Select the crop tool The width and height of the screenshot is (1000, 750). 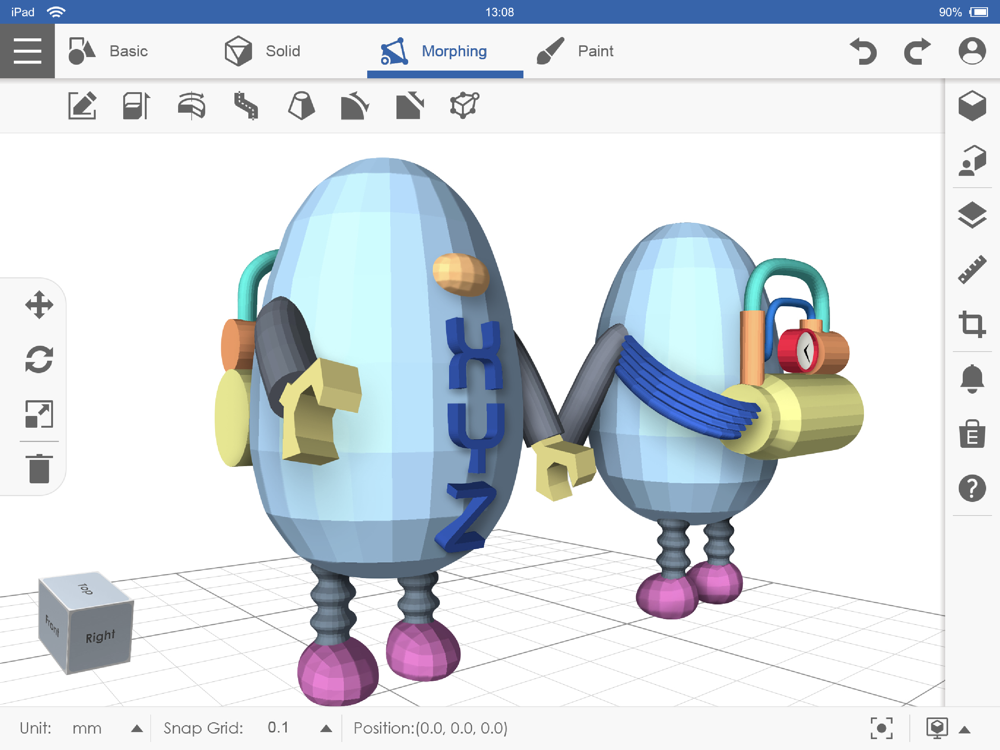(x=972, y=324)
